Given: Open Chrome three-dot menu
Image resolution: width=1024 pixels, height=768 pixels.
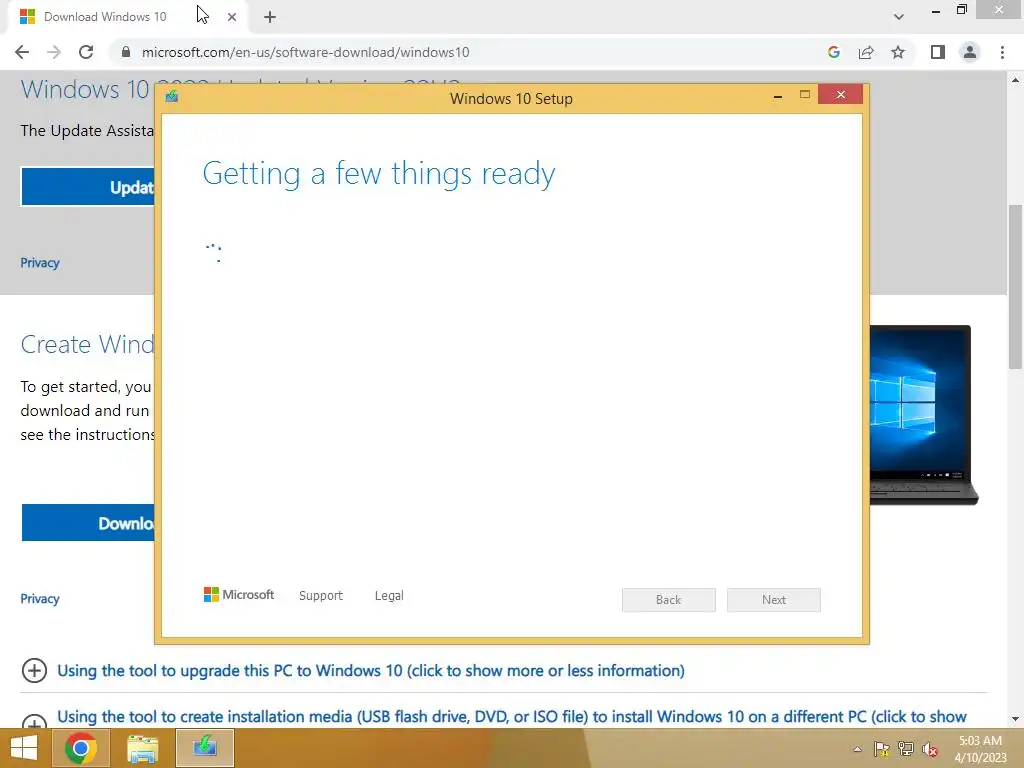Looking at the screenshot, I should click(1002, 52).
